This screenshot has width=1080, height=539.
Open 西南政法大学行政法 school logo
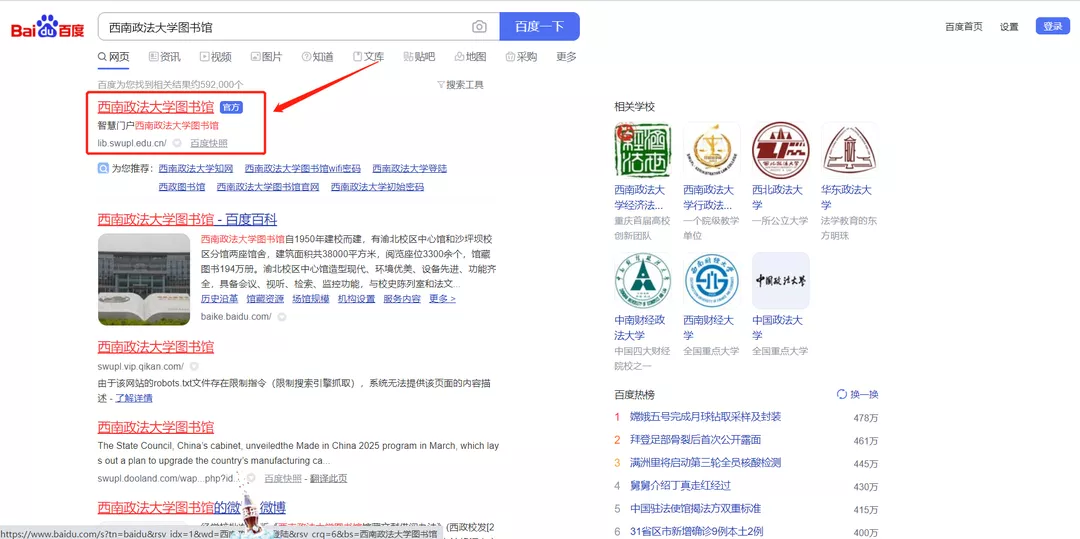coord(712,151)
